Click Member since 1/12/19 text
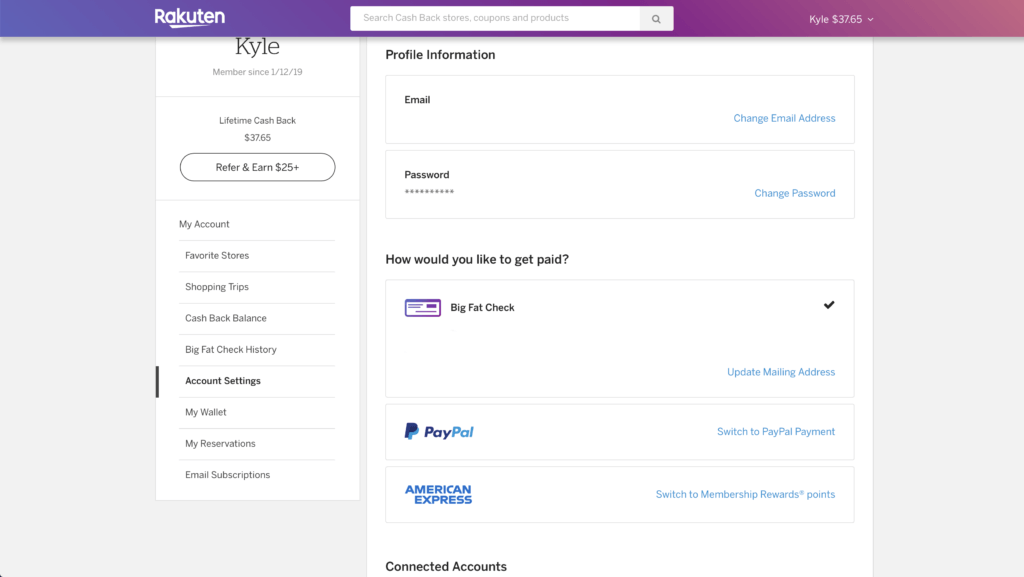Image resolution: width=1024 pixels, height=577 pixels. pos(257,72)
